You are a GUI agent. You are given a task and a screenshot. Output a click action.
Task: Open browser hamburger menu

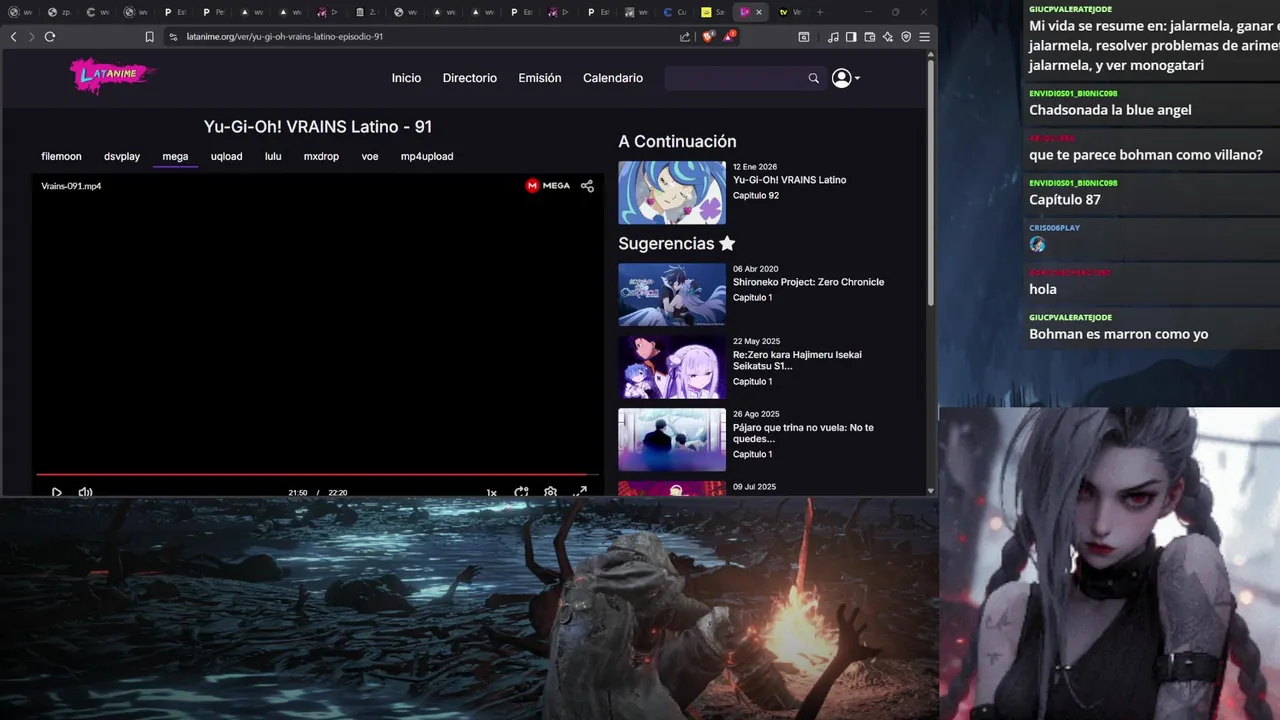[x=924, y=37]
